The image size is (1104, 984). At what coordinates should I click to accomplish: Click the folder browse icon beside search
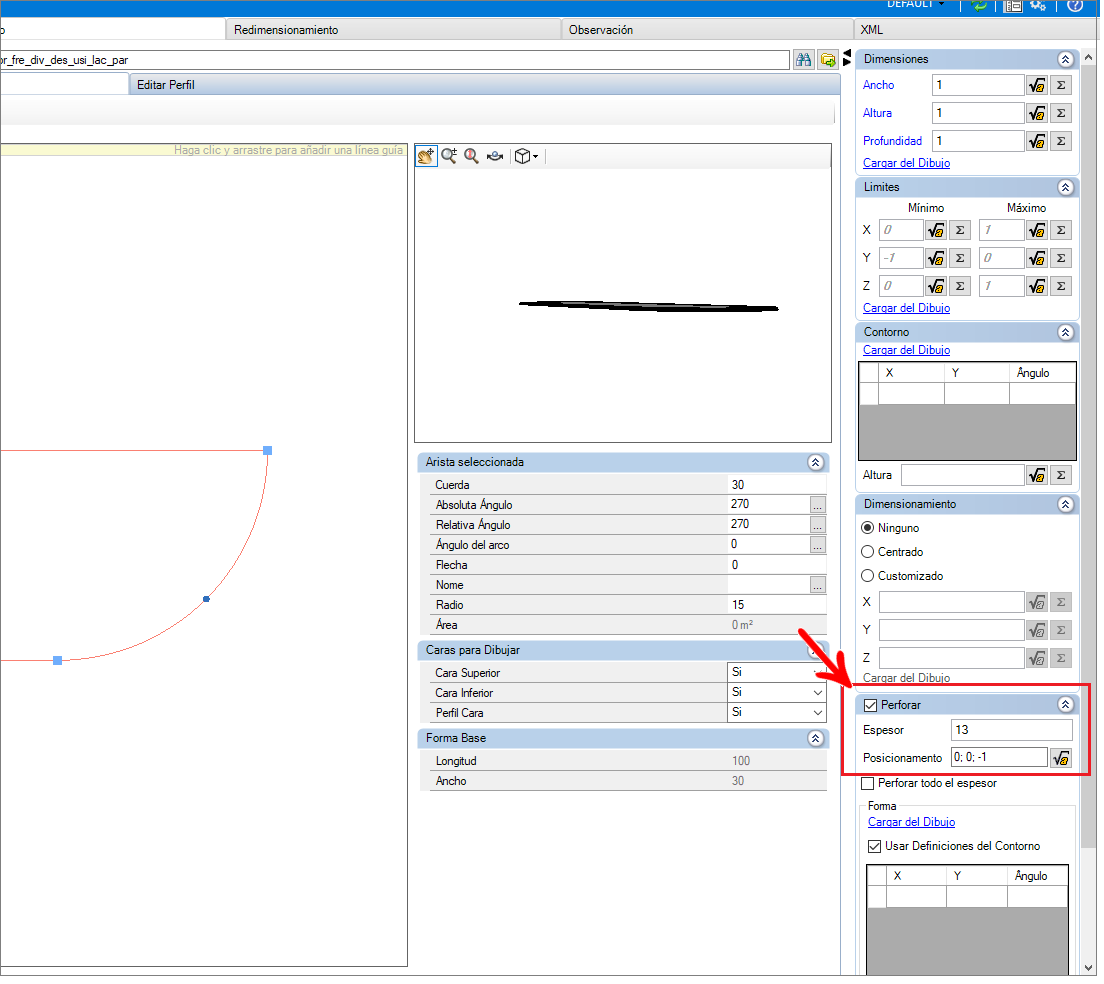coord(829,60)
